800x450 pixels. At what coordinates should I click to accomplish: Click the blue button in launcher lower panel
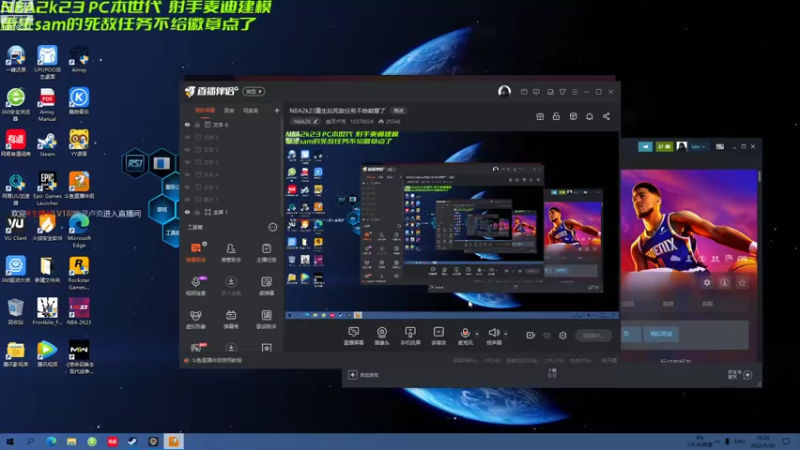click(x=661, y=334)
